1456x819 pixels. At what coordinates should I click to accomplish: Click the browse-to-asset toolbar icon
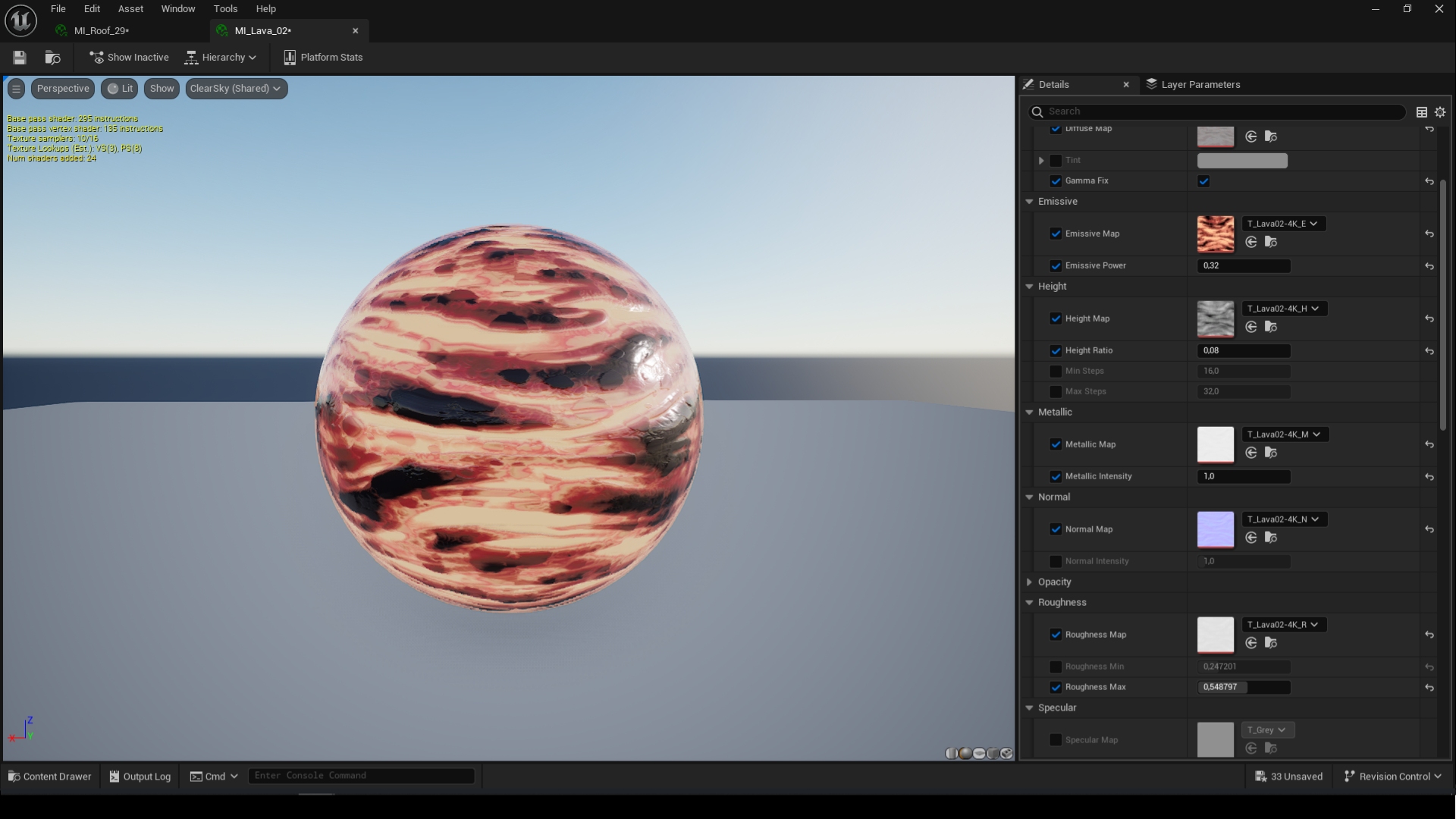pyautogui.click(x=52, y=58)
